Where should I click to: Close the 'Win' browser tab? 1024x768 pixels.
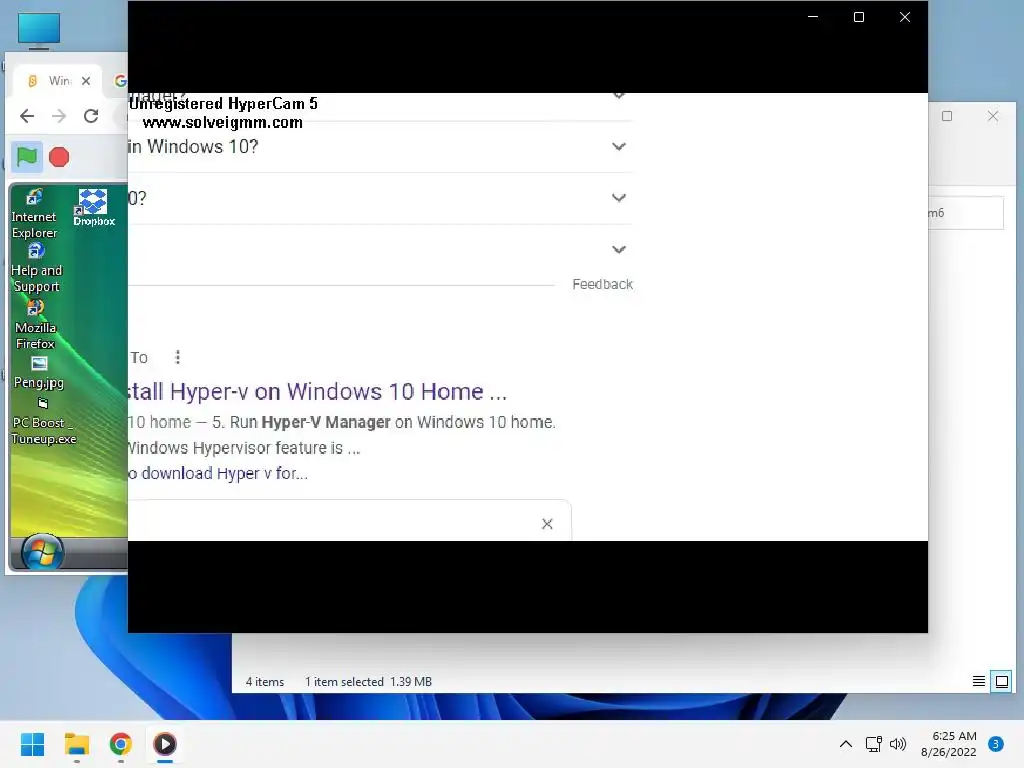(86, 81)
